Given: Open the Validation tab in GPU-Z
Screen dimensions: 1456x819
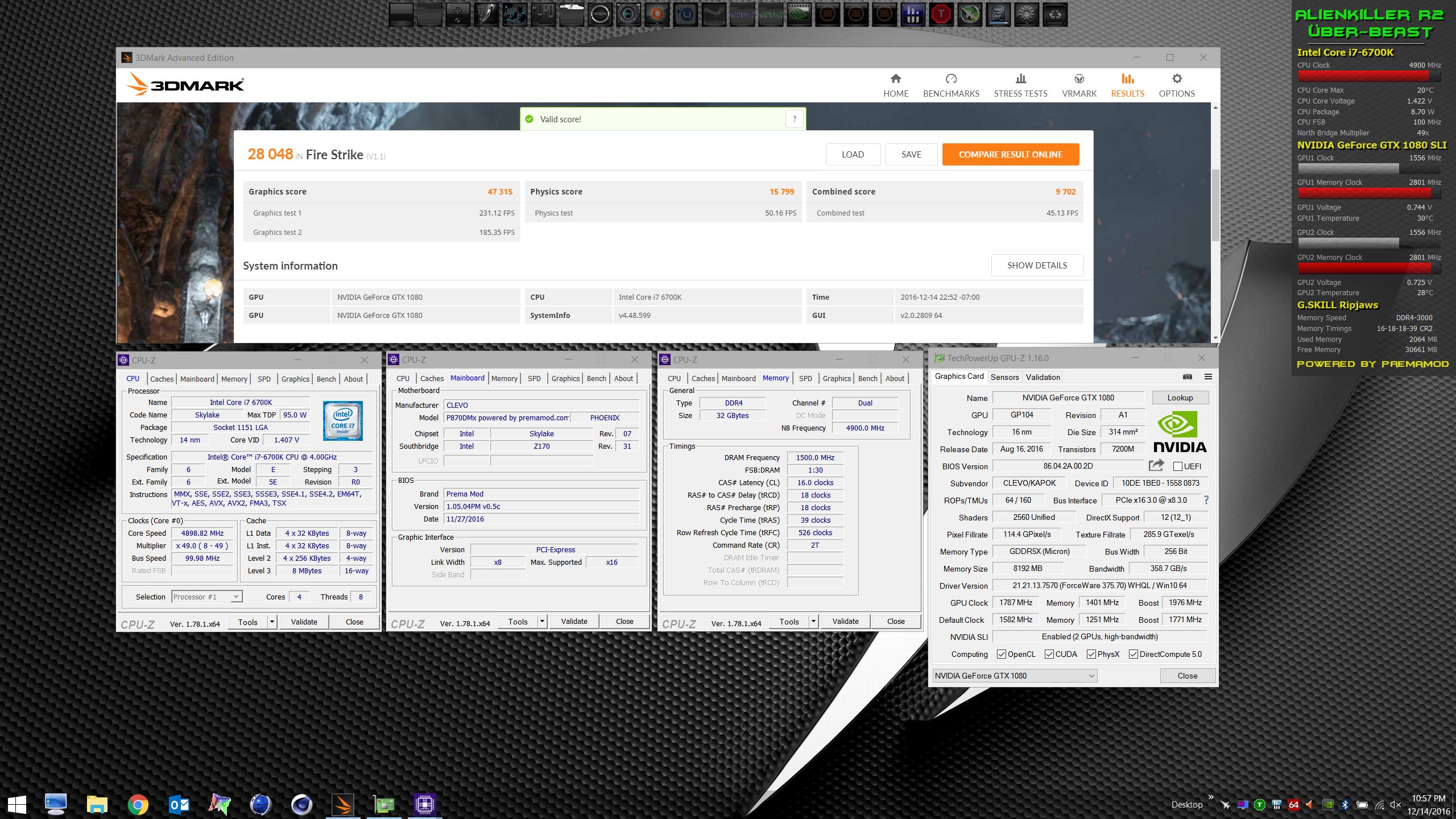Looking at the screenshot, I should (x=1043, y=377).
